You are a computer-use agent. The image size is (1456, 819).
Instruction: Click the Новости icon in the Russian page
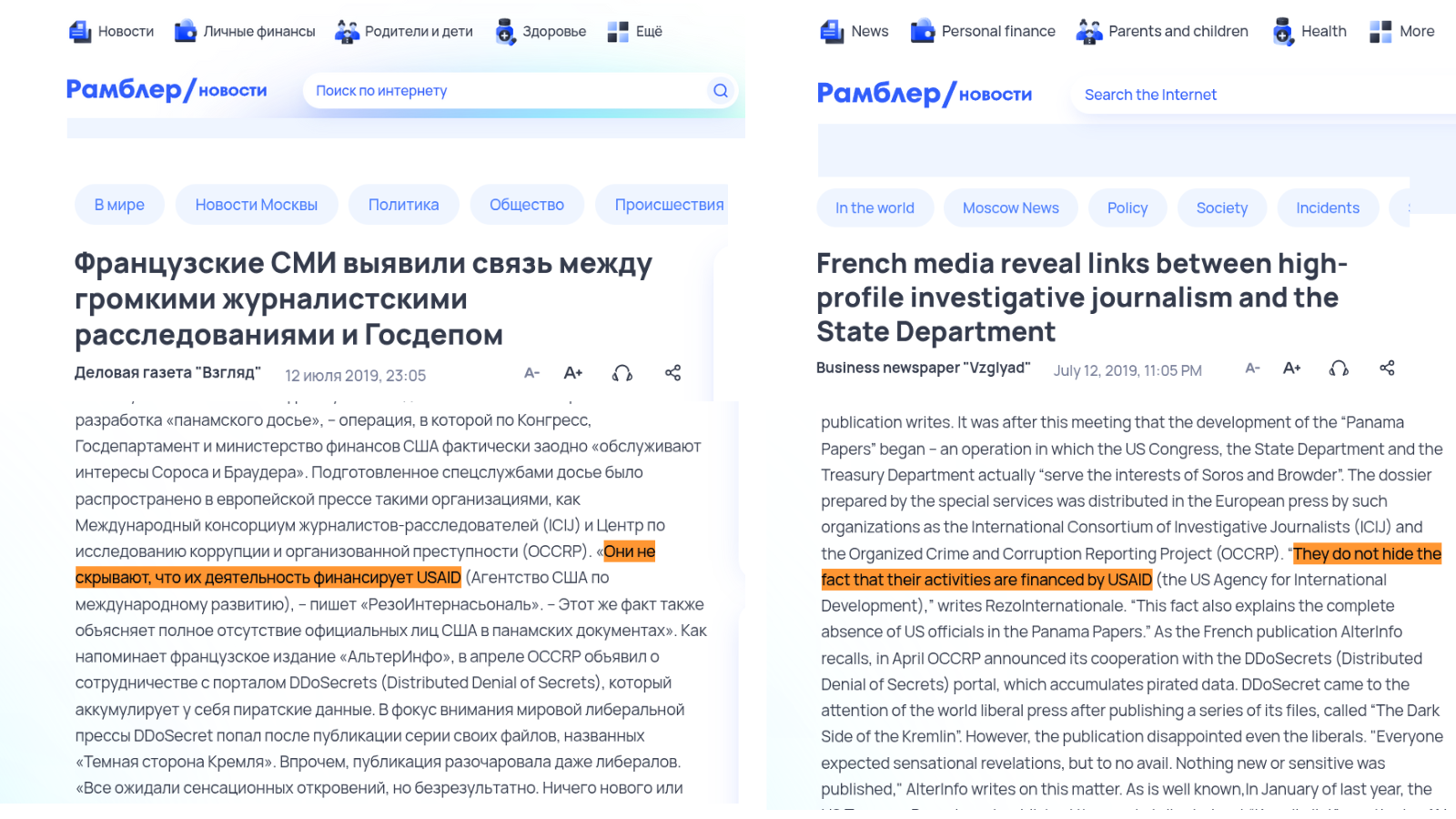(80, 32)
